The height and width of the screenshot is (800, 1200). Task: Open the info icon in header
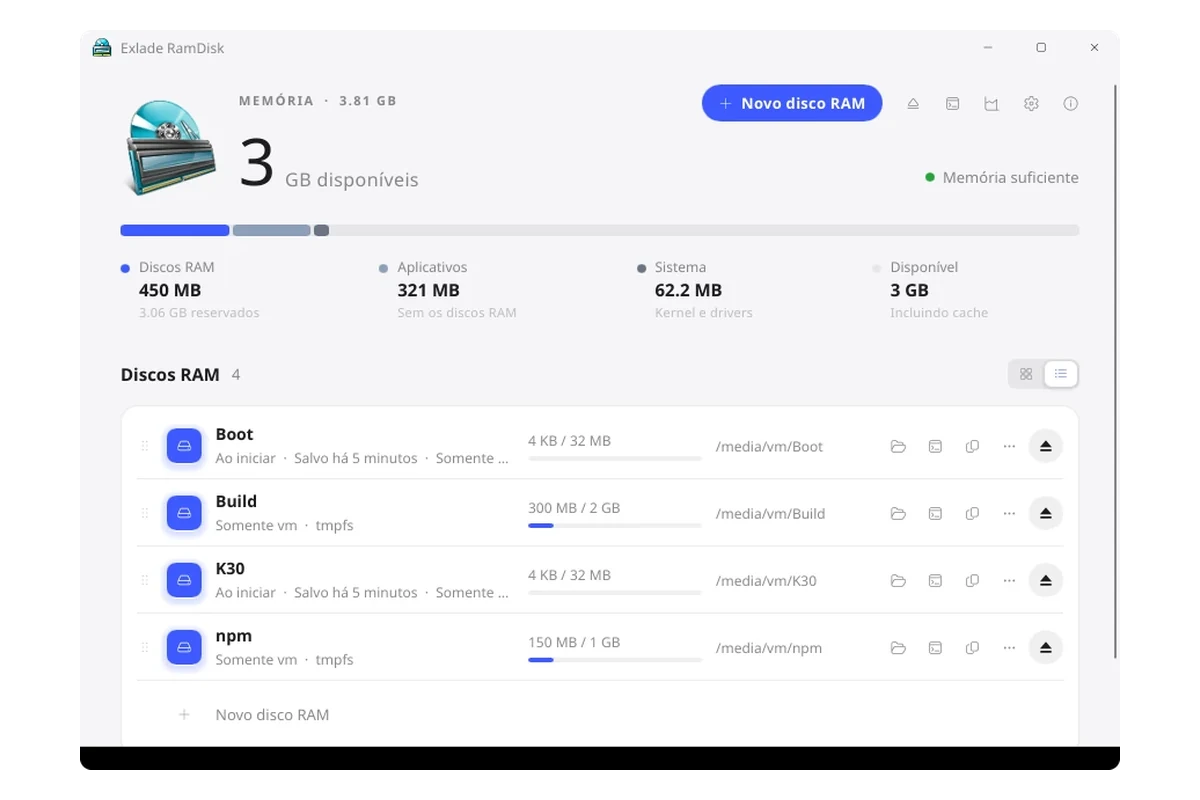click(x=1071, y=104)
